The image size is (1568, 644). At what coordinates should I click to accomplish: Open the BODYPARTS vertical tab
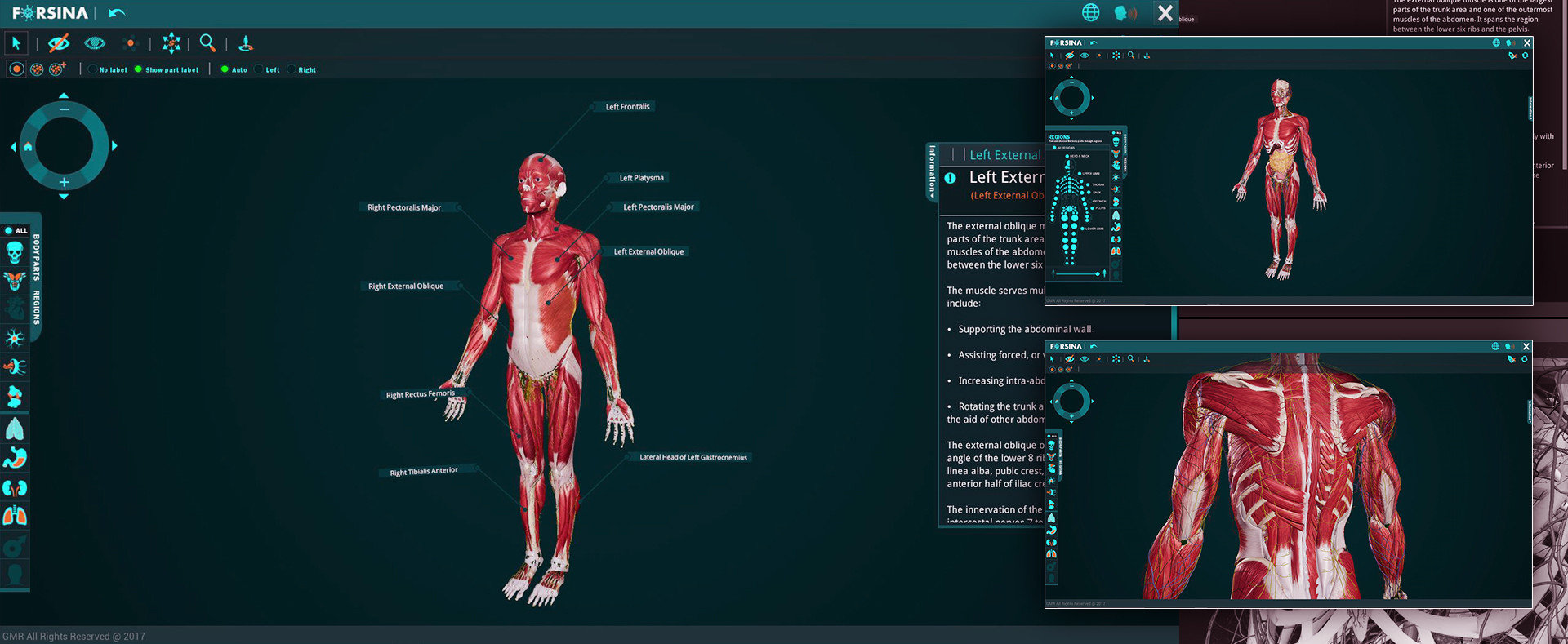pos(37,257)
